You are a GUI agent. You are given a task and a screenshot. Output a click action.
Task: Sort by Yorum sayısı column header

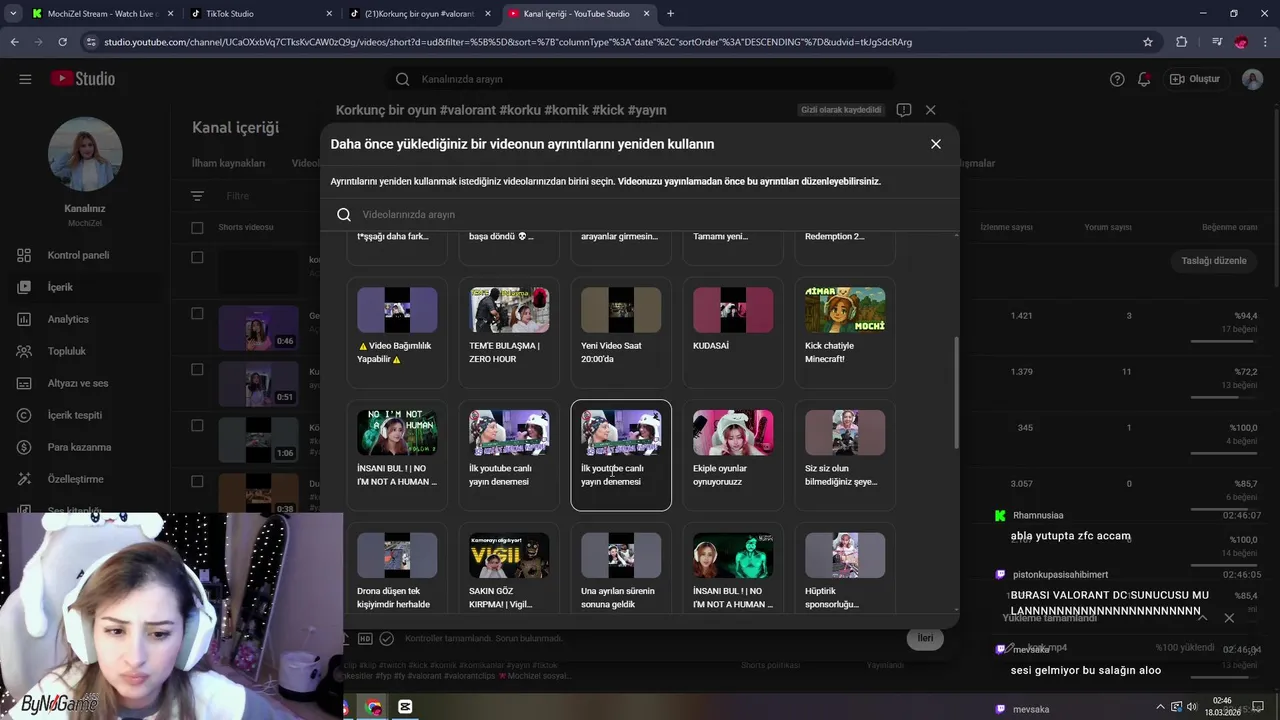(1108, 228)
